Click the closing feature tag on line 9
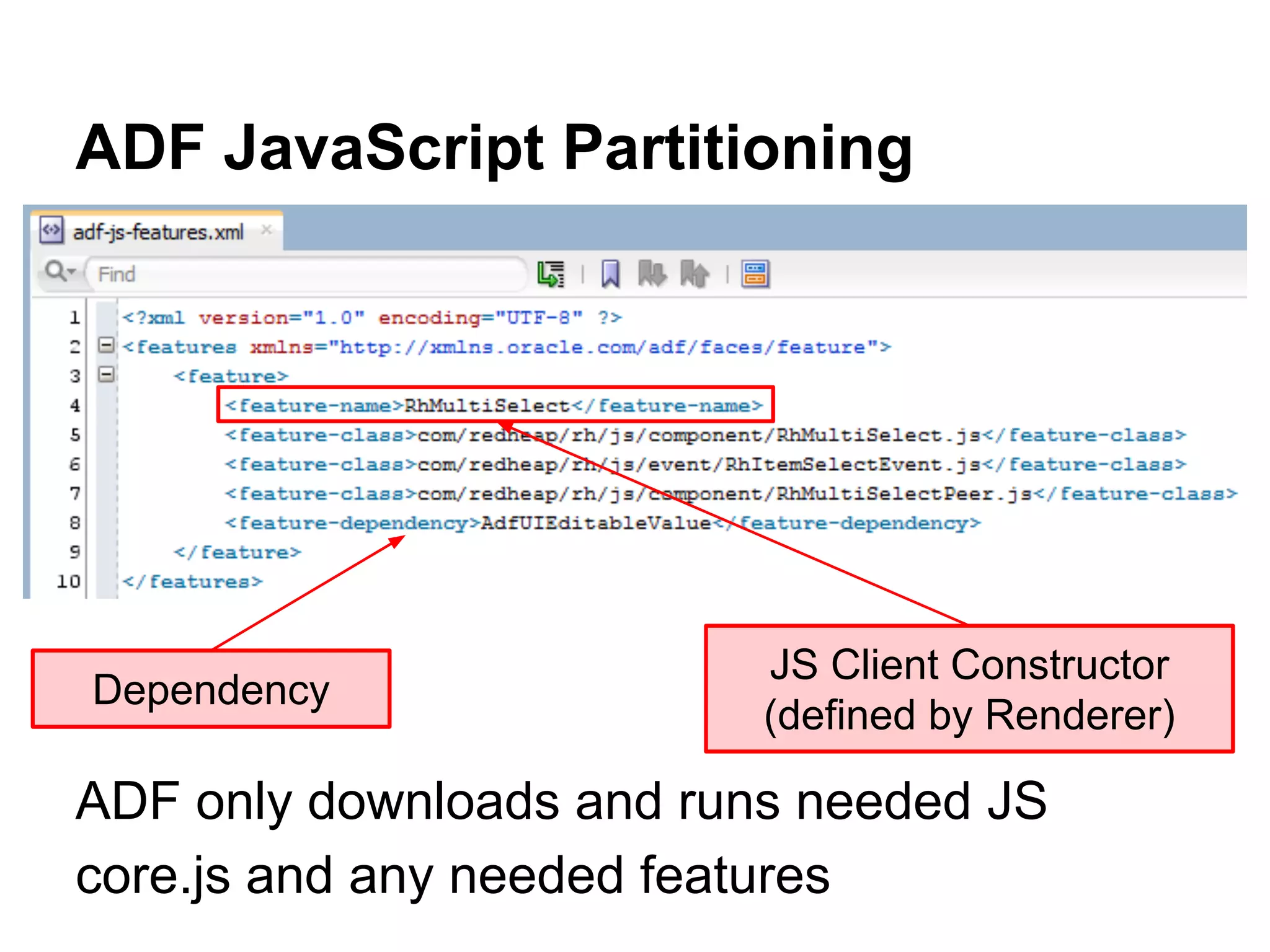This screenshot has height=952, width=1270. click(237, 552)
